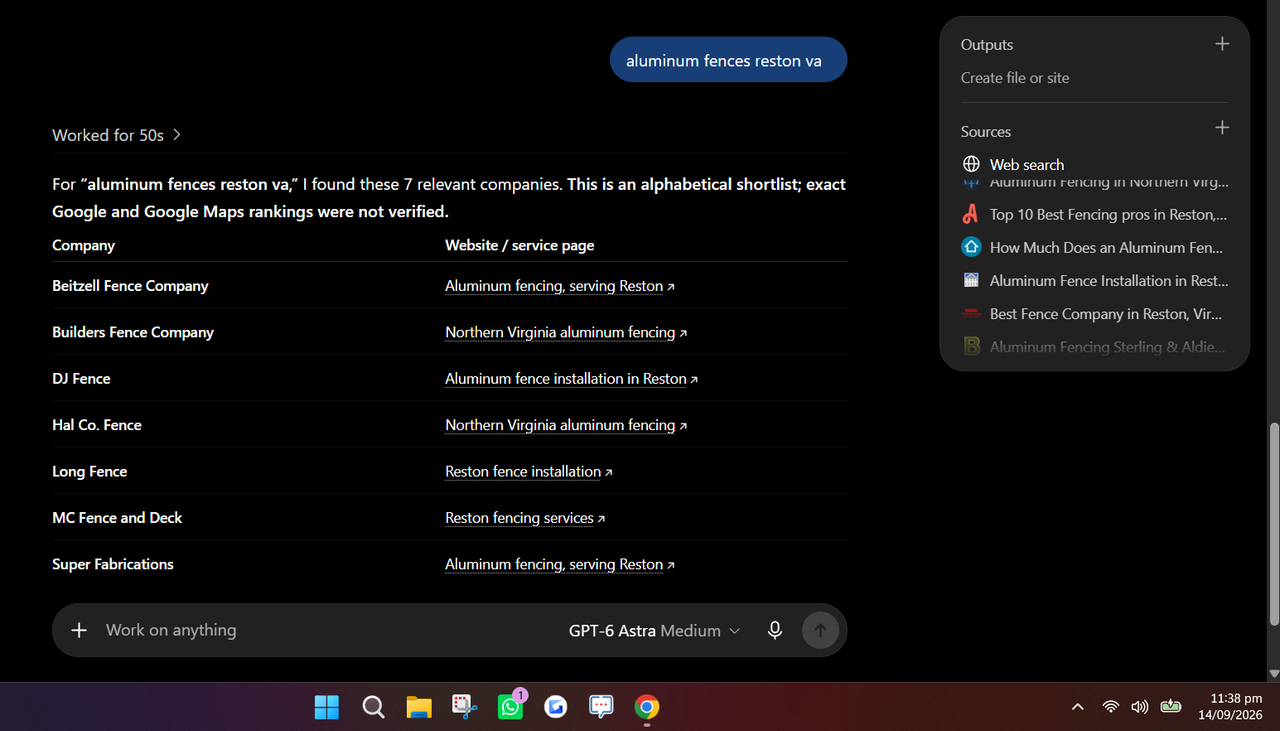Click the Wi-Fi icon in system tray

[1110, 706]
